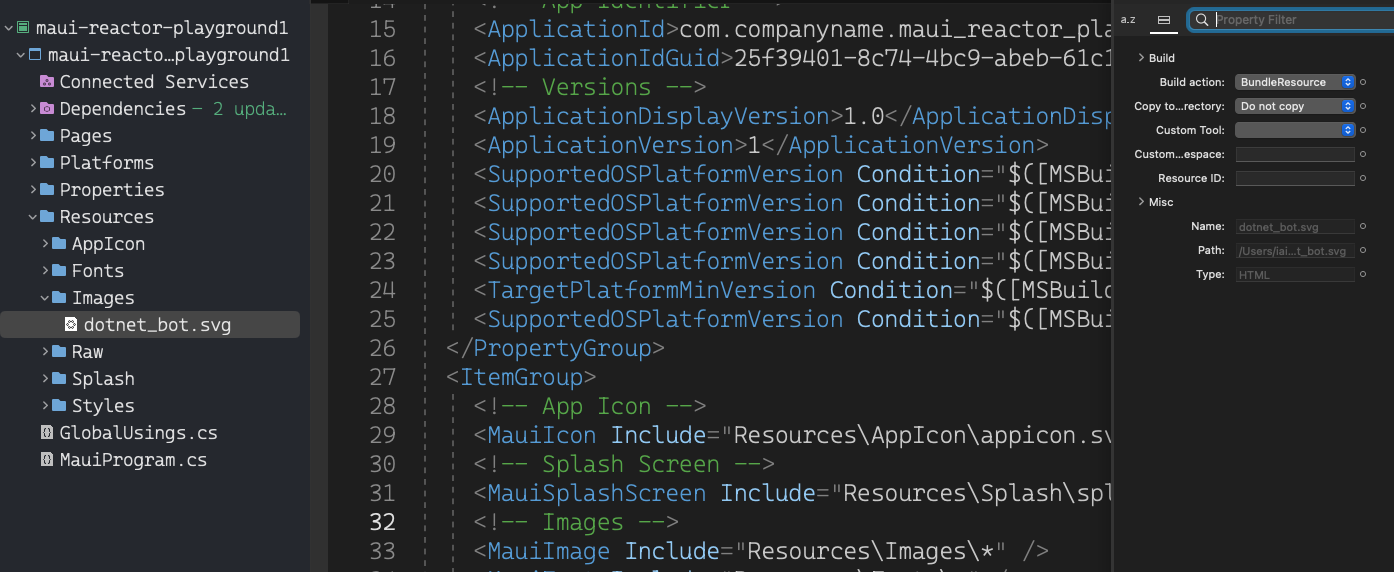The image size is (1394, 572).
Task: Collapse the maui-reactor-playground1 solution node
Action: 9,28
